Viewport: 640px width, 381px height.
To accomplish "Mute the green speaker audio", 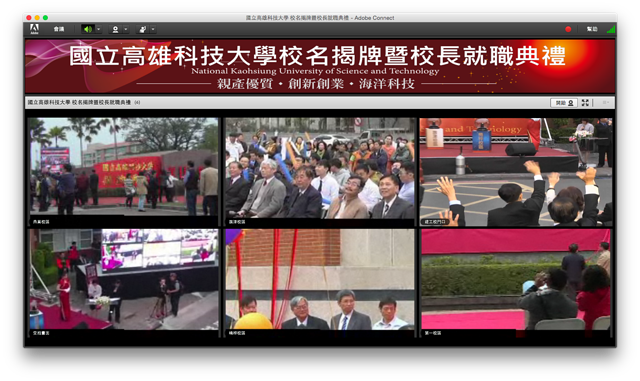I will (x=87, y=29).
